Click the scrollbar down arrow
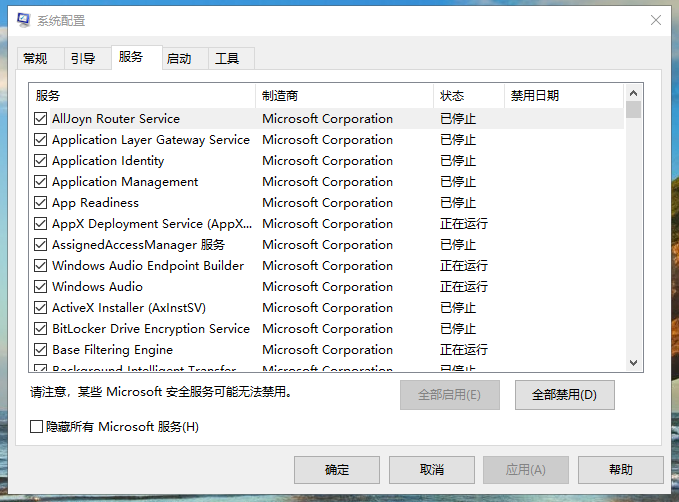This screenshot has height=502, width=679. (x=634, y=363)
